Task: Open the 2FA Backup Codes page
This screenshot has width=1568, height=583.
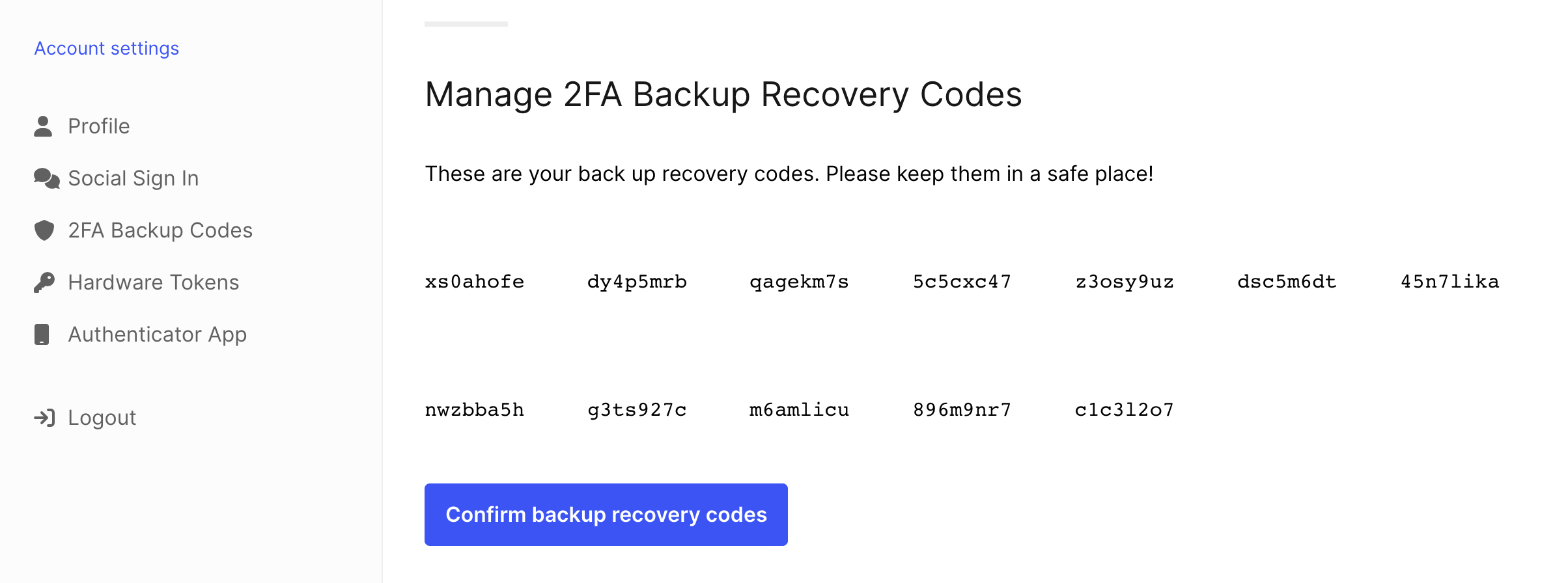Action: tap(161, 230)
